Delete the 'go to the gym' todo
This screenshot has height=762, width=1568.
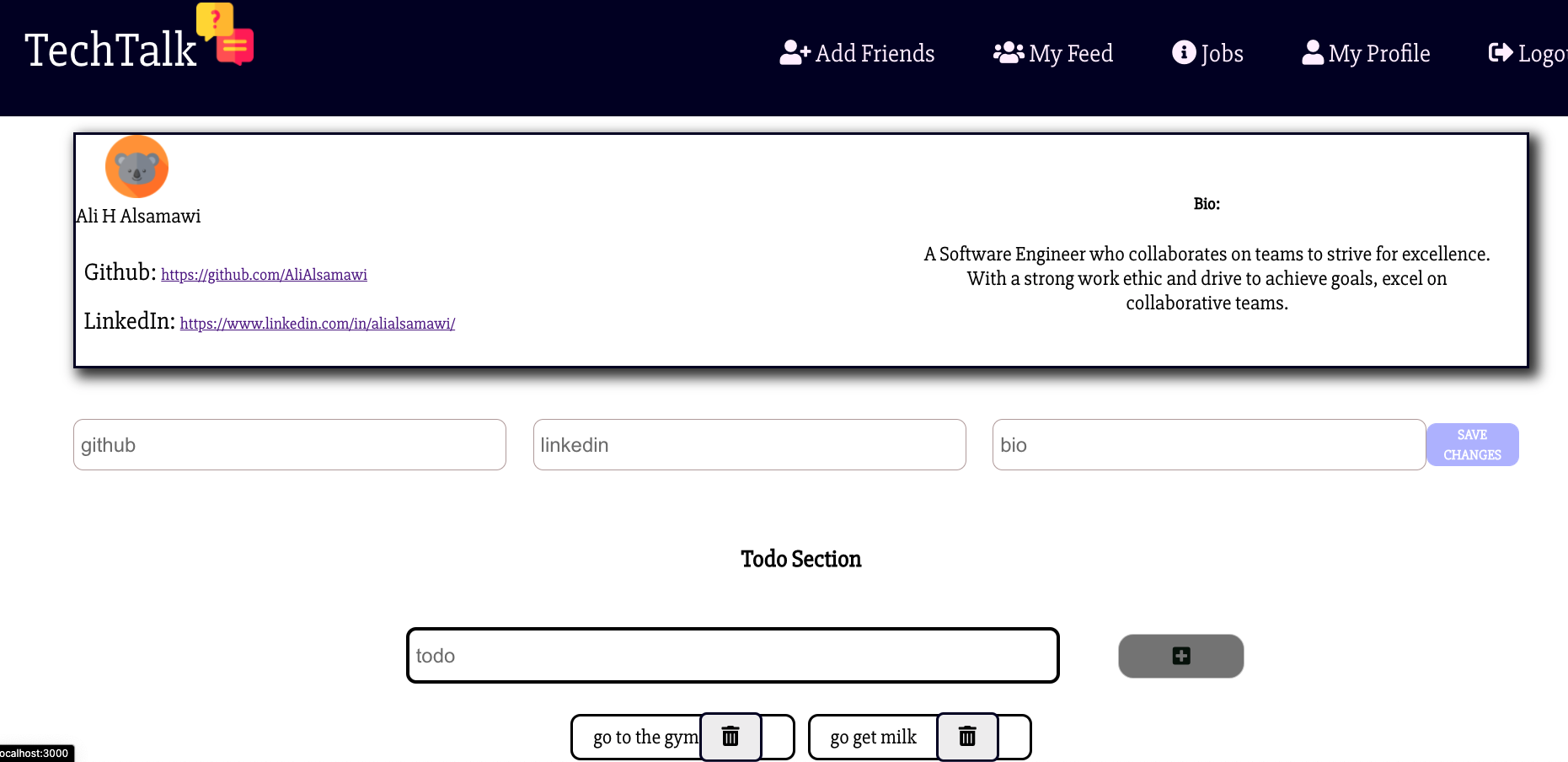[x=730, y=736]
